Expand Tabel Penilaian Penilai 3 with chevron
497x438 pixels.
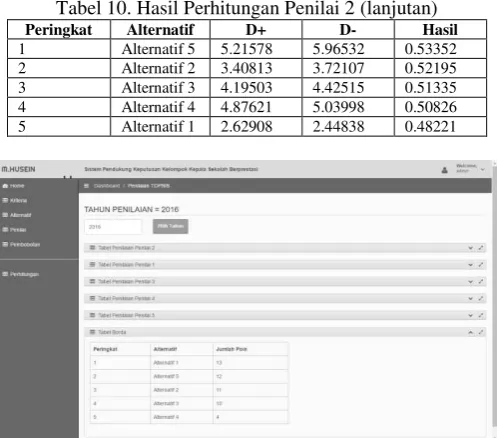[470, 282]
